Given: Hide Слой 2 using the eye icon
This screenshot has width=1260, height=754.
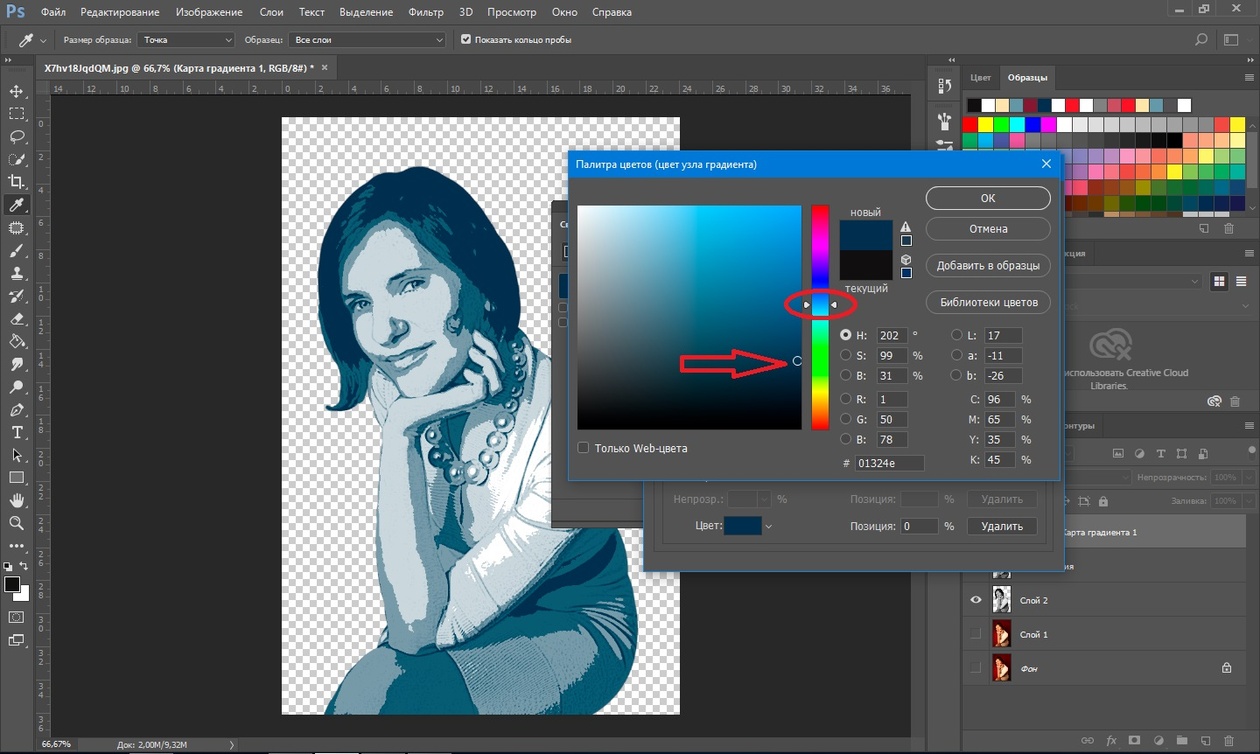Looking at the screenshot, I should pos(976,600).
